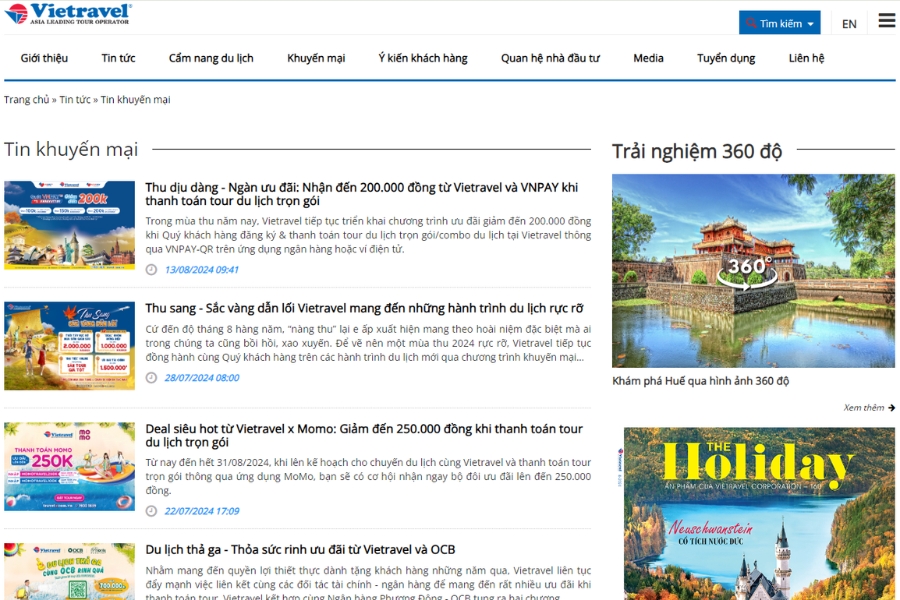Open the Tuyển dụng menu
The image size is (900, 600).
(726, 58)
